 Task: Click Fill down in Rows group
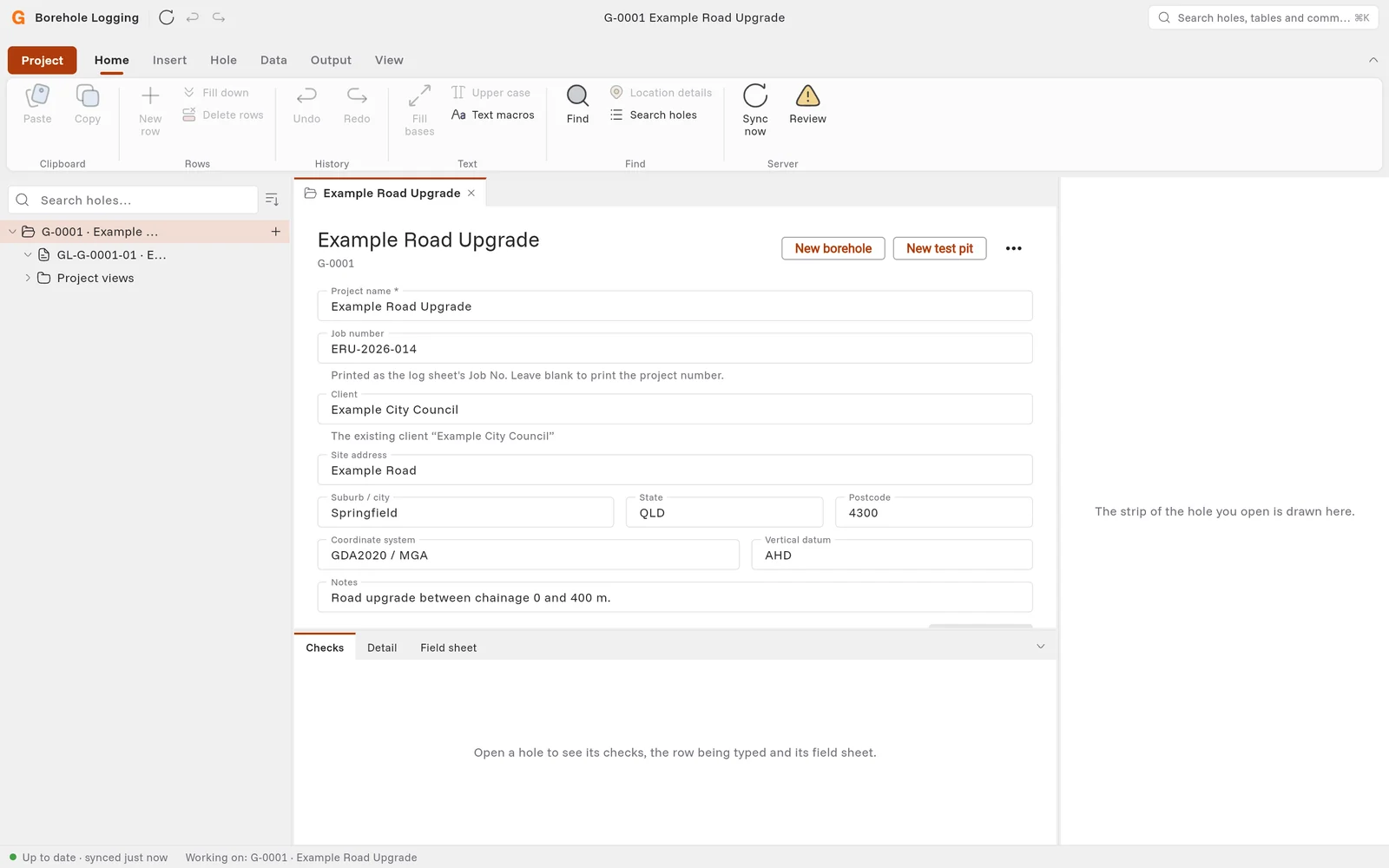(216, 93)
